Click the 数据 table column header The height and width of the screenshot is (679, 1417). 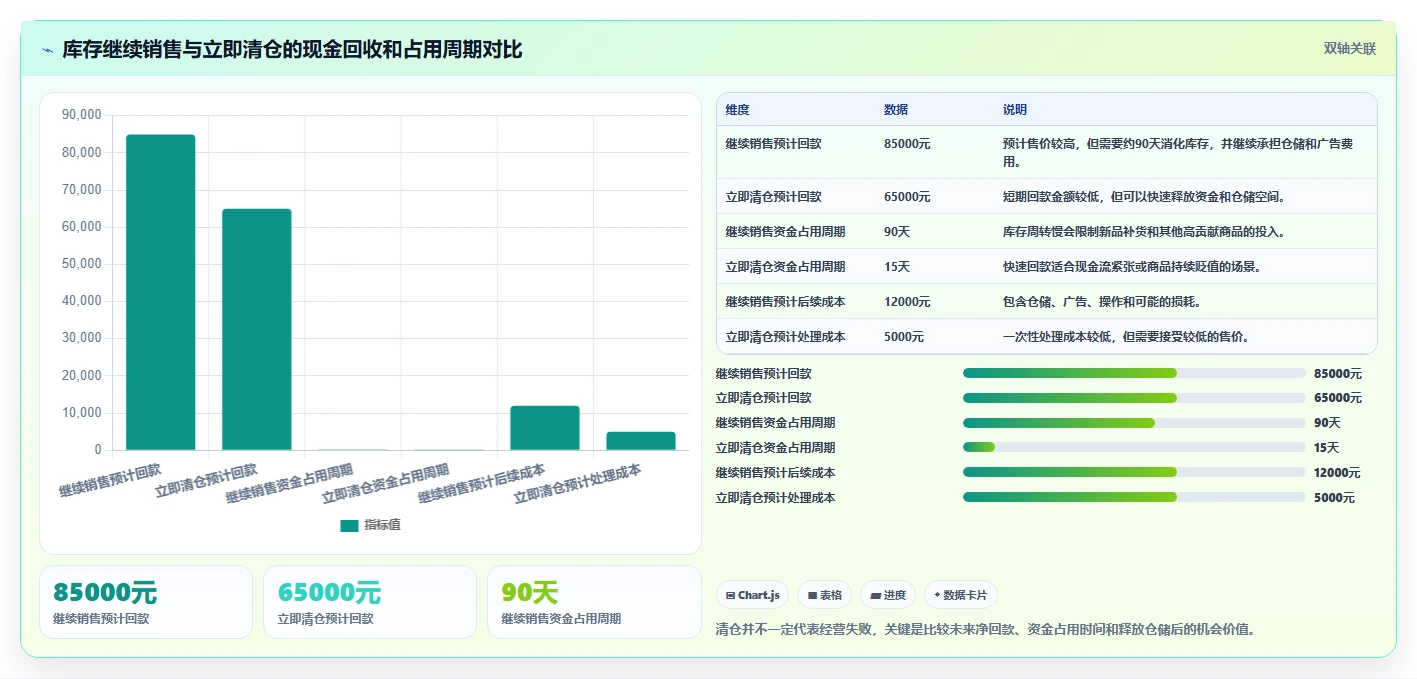pyautogui.click(x=896, y=110)
